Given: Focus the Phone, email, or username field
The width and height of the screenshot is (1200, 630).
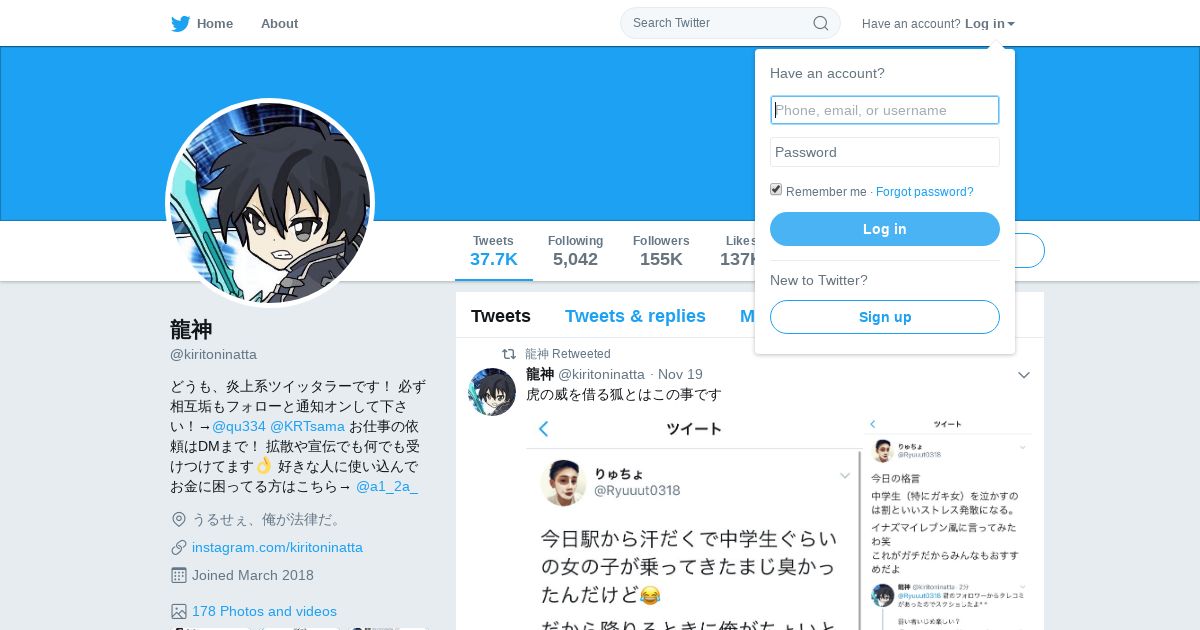Looking at the screenshot, I should [x=885, y=110].
